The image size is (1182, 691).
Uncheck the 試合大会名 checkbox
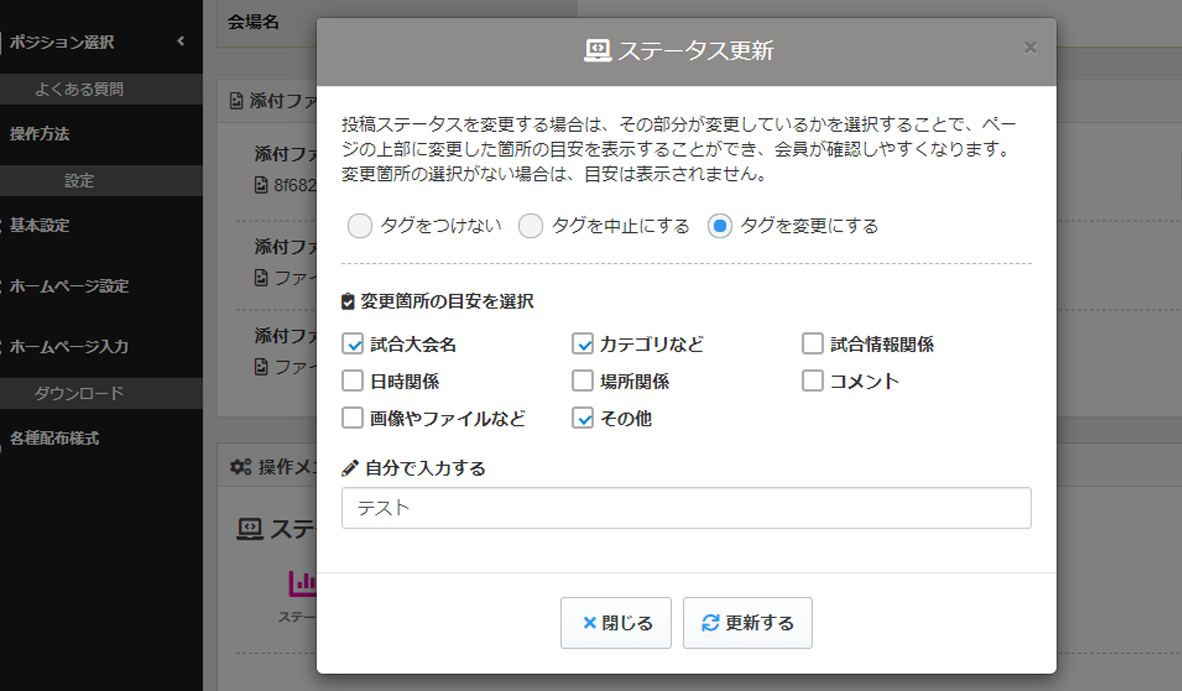352,344
